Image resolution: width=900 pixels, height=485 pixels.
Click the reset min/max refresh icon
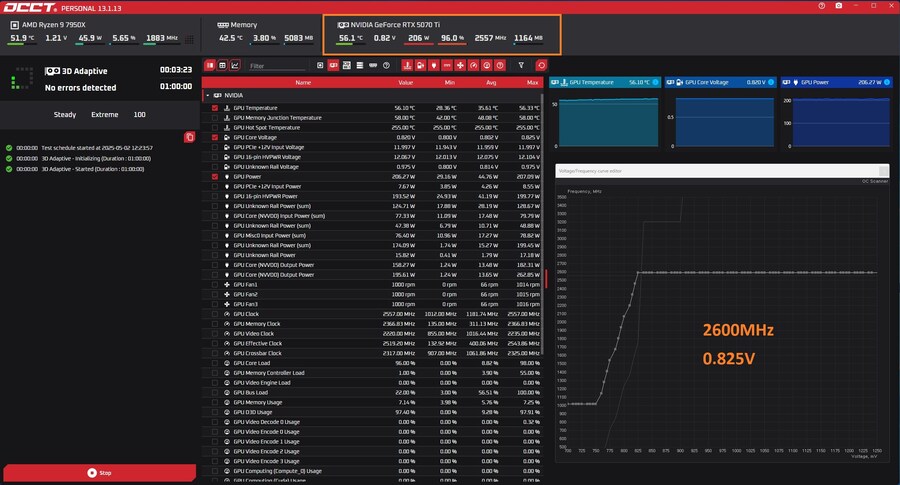(x=541, y=65)
